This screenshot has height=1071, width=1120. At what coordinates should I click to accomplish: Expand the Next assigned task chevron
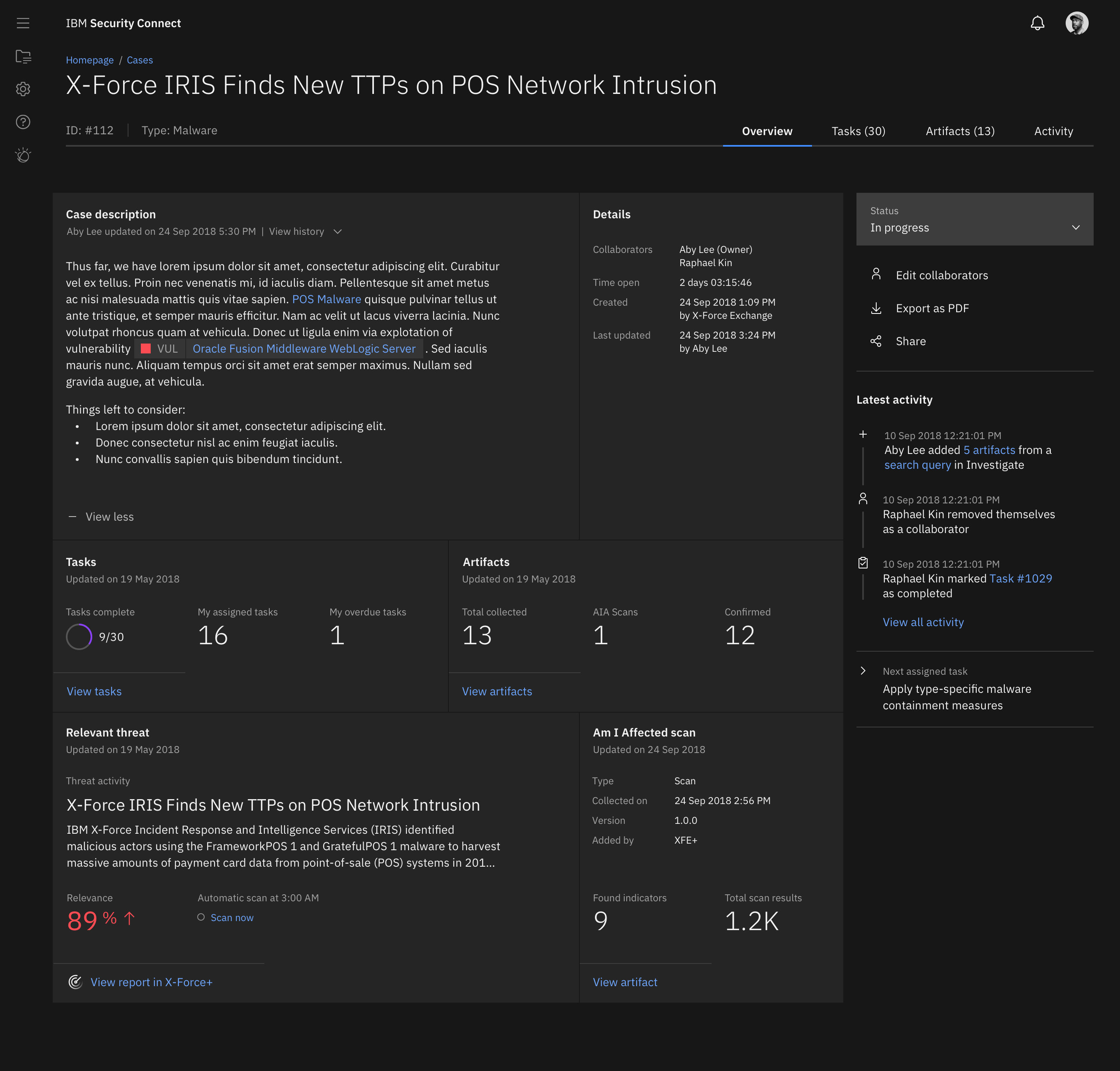tap(863, 671)
